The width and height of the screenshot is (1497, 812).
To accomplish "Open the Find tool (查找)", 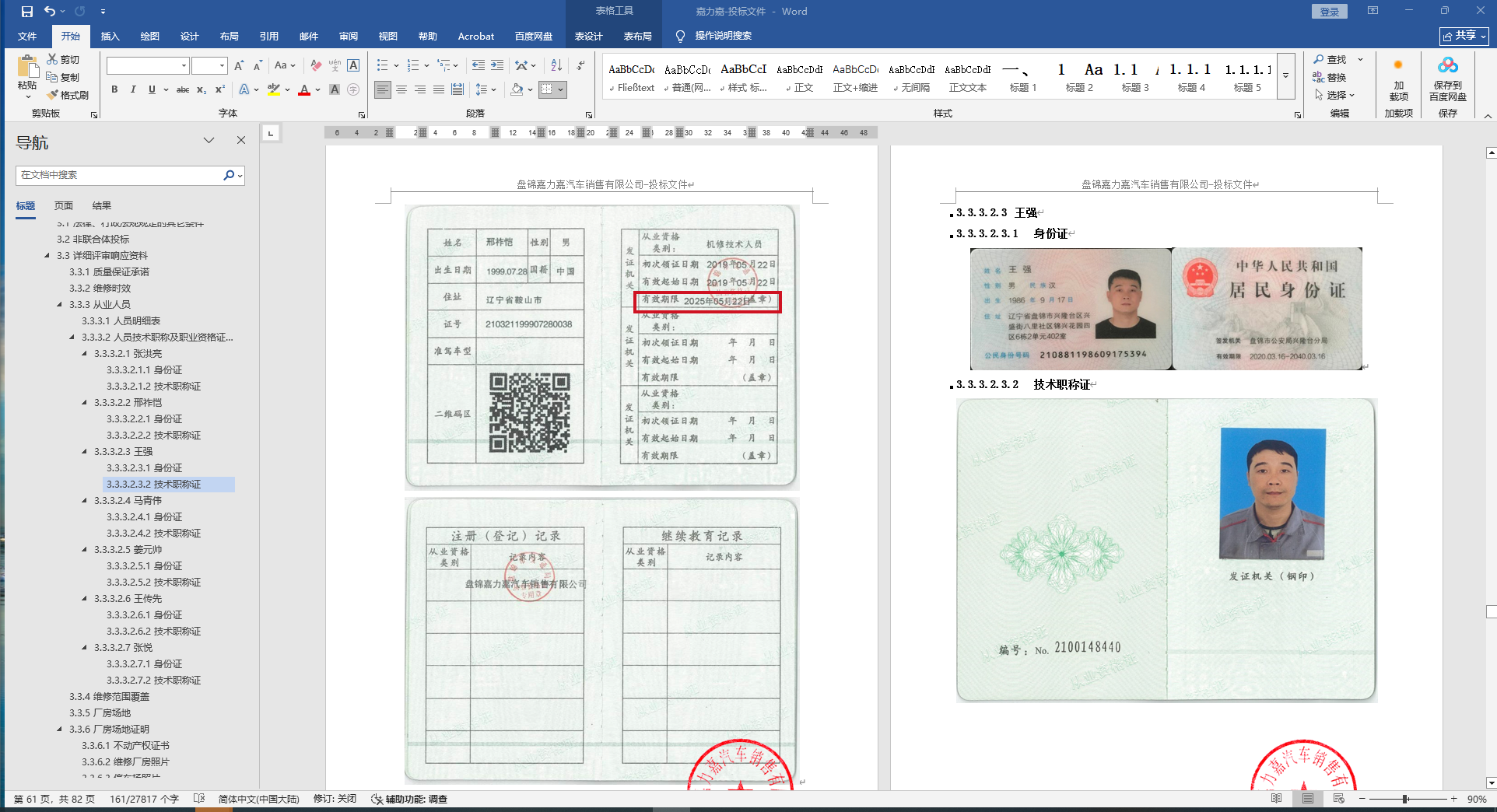I will tap(1330, 59).
